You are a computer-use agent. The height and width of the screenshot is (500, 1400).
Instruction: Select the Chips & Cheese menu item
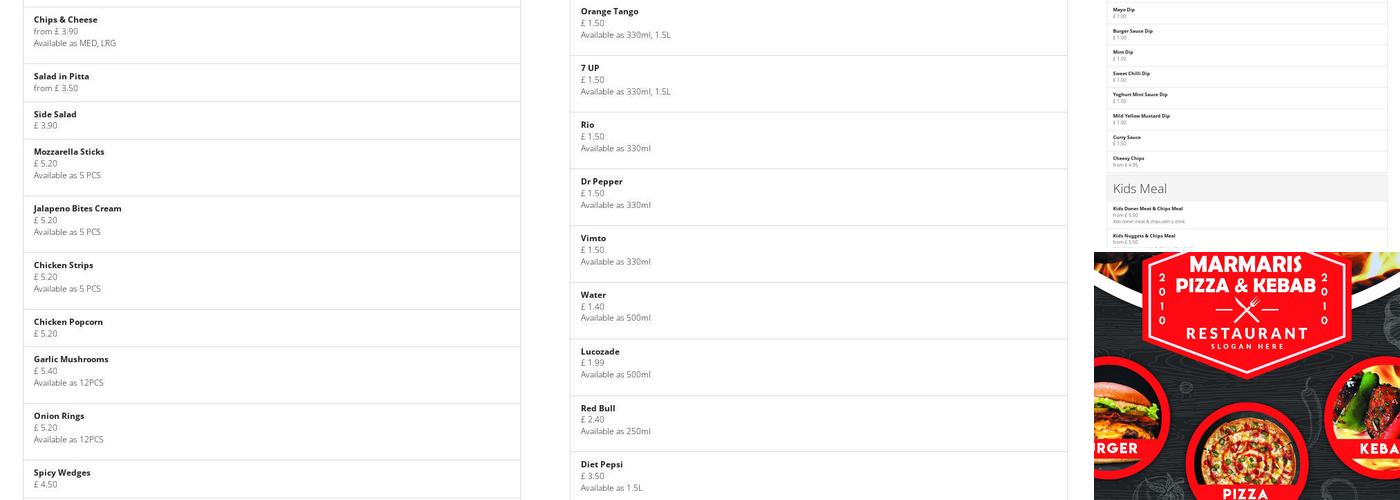click(x=66, y=20)
